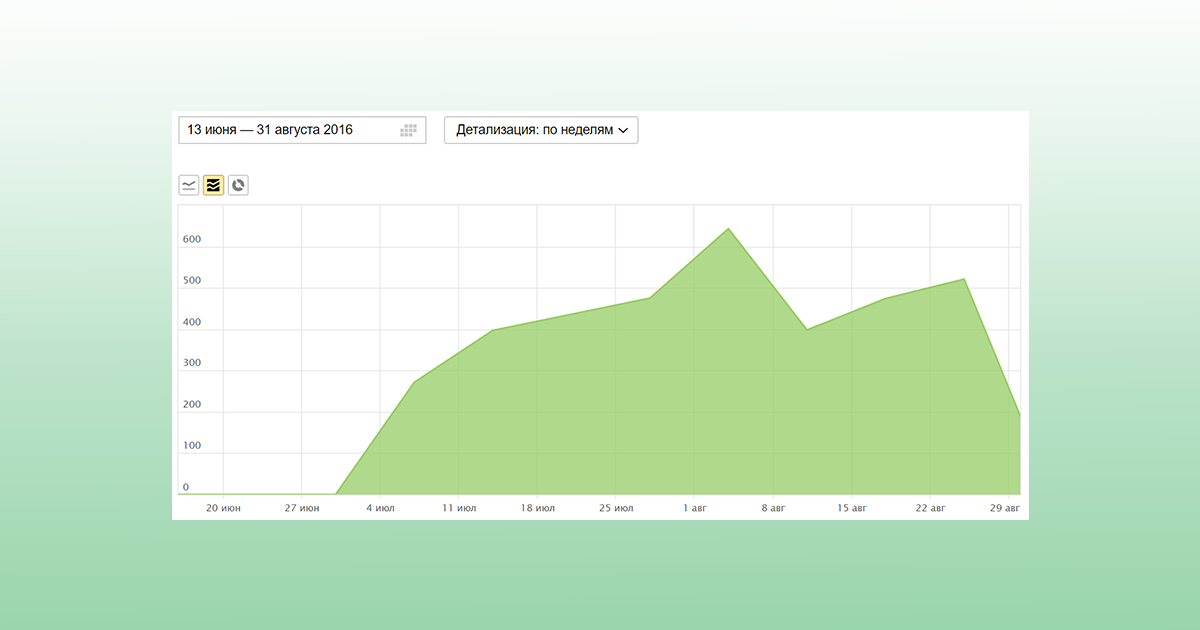Click the "27 июн" x-axis date label
This screenshot has height=630, width=1200.
point(301,508)
